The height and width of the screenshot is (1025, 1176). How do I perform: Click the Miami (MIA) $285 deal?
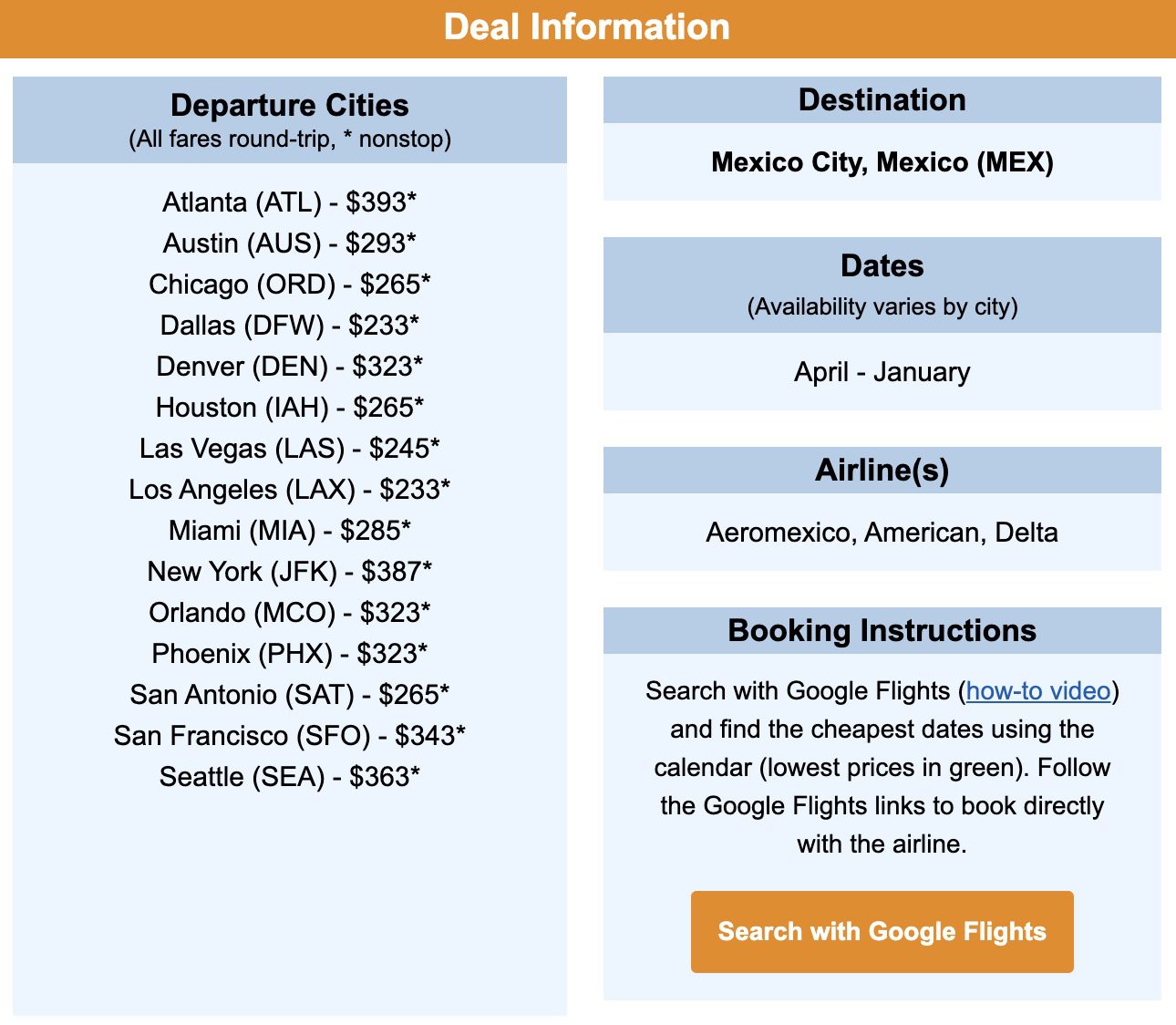pos(289,530)
